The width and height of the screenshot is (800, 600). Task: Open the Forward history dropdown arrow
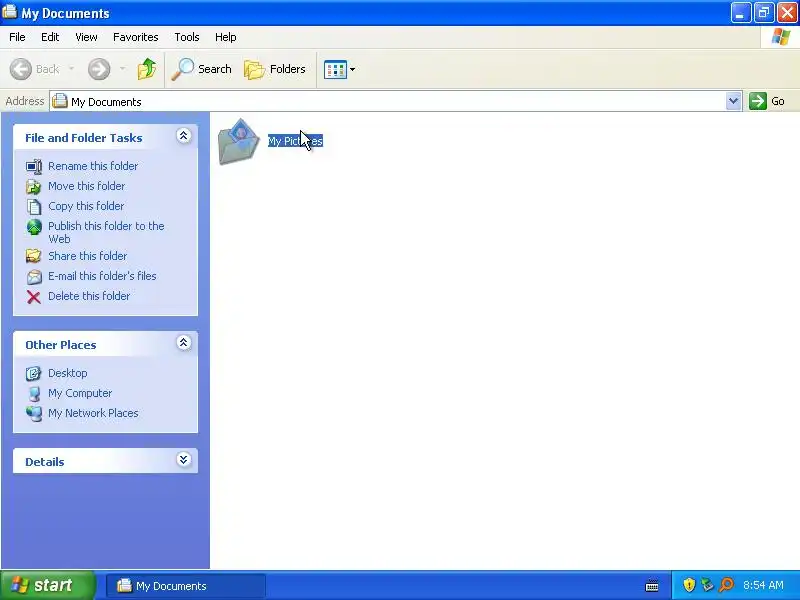122,69
